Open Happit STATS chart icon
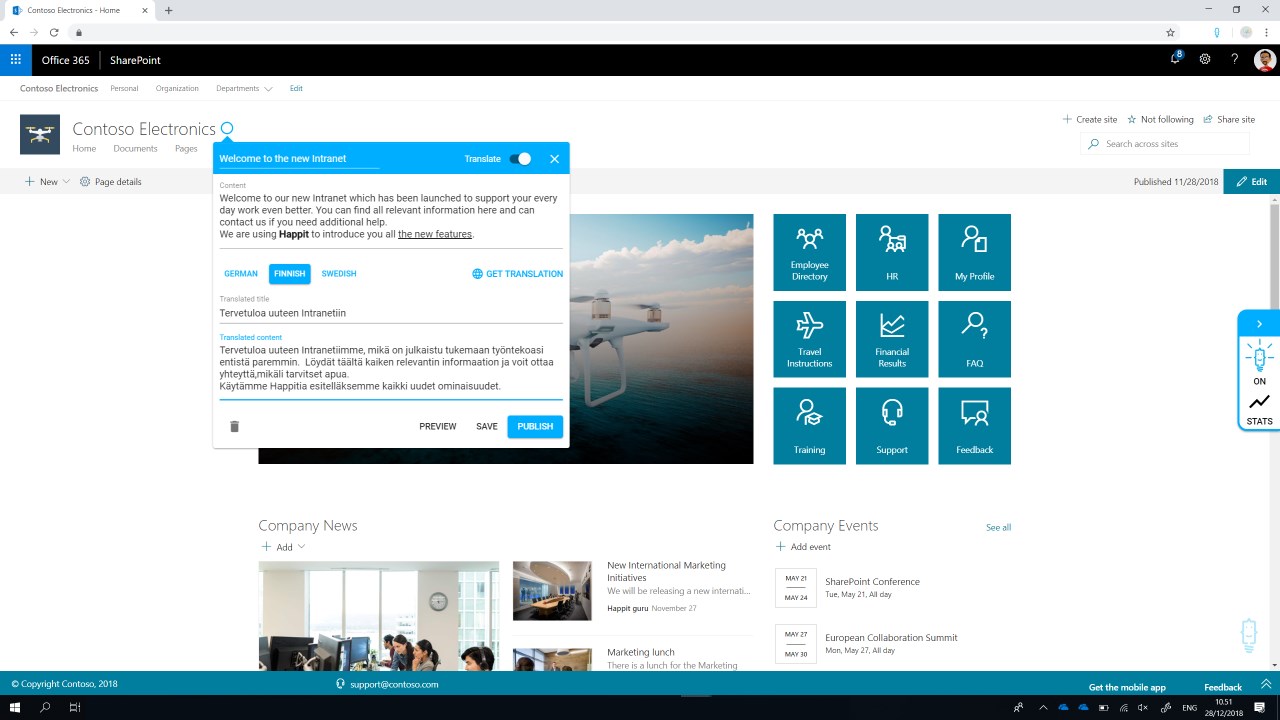1280x720 pixels. coord(1259,409)
